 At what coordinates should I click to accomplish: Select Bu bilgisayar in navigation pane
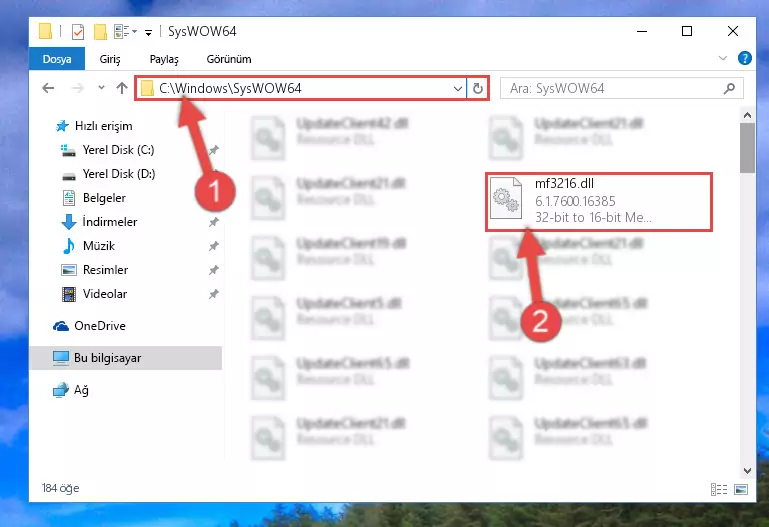pyautogui.click(x=107, y=358)
